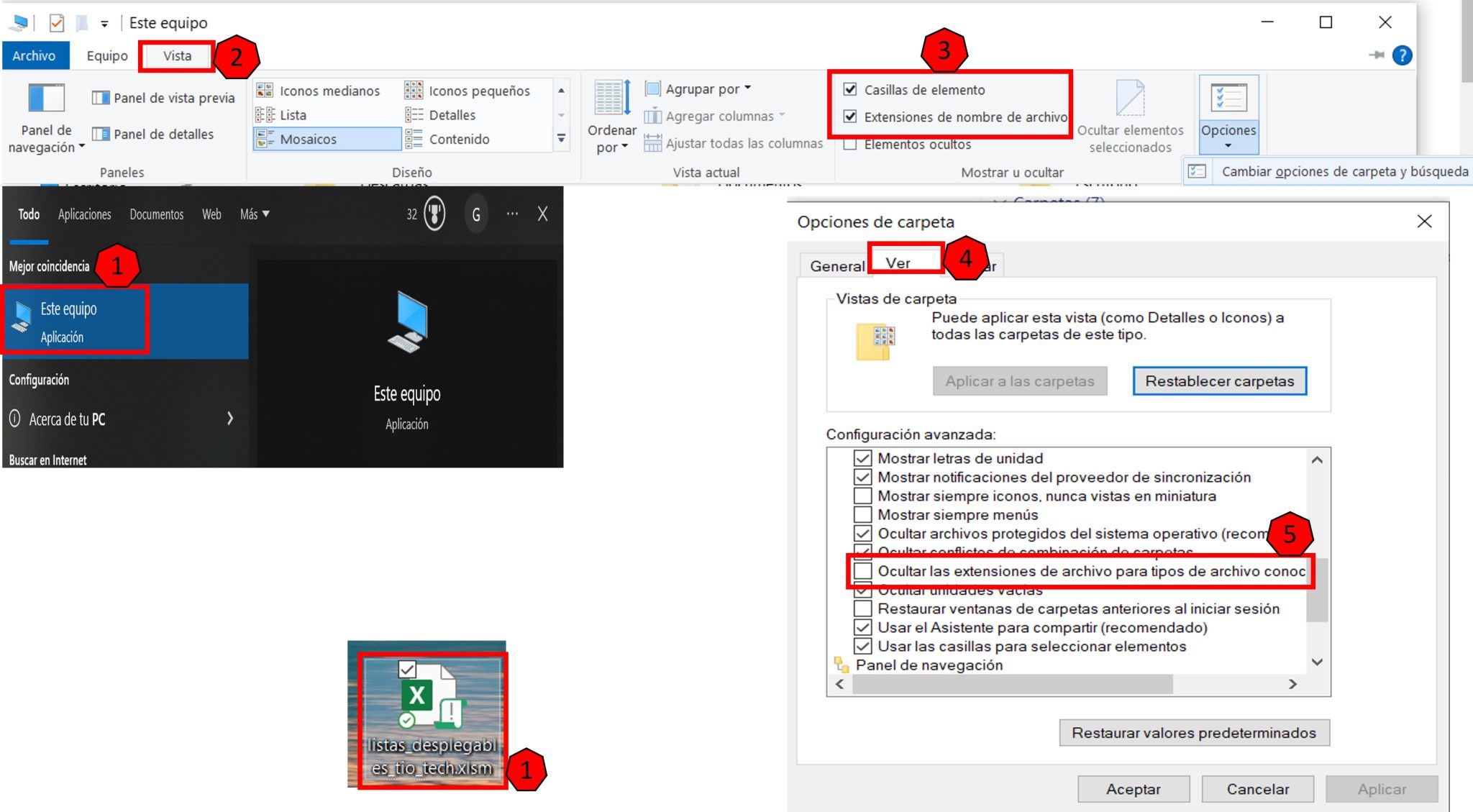Open the explorer help icon

coord(1402,55)
